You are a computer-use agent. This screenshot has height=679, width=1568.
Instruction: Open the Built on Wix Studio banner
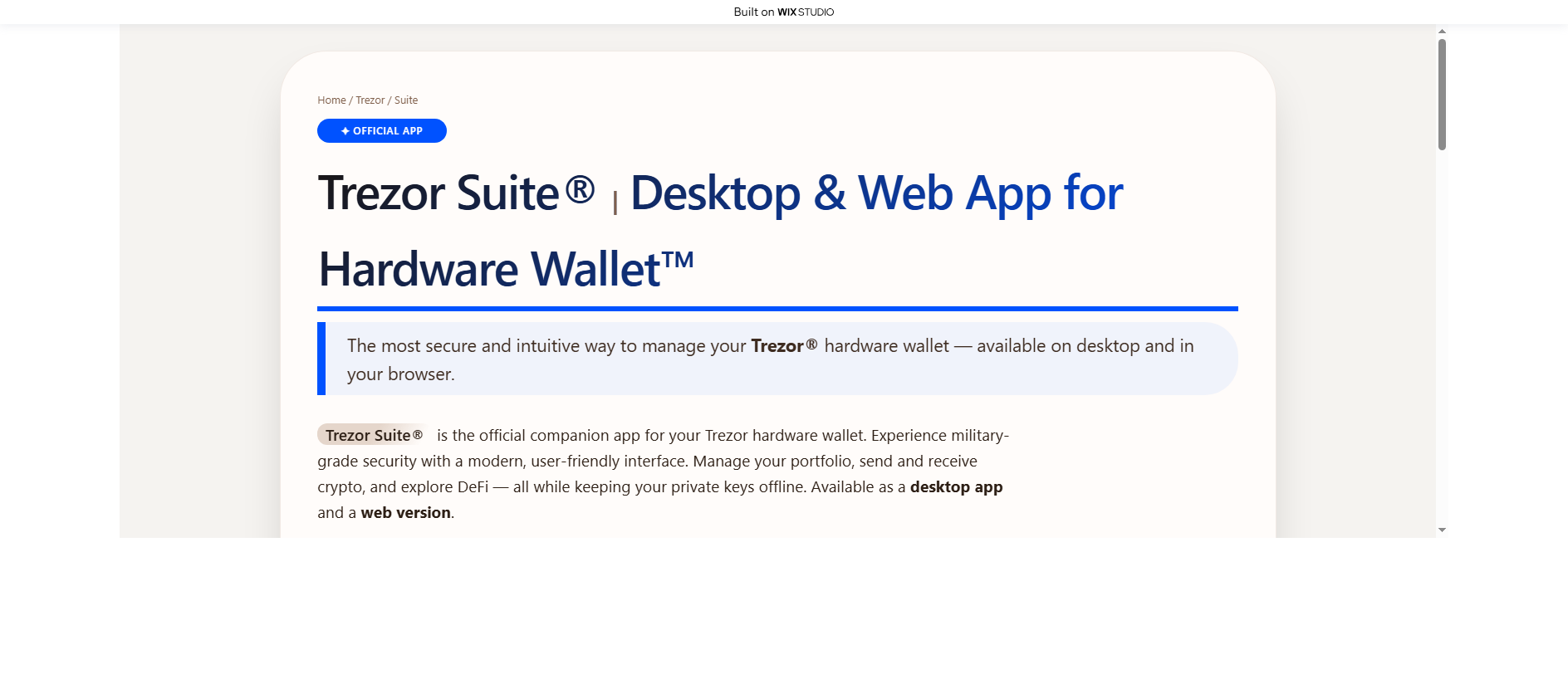pos(784,12)
